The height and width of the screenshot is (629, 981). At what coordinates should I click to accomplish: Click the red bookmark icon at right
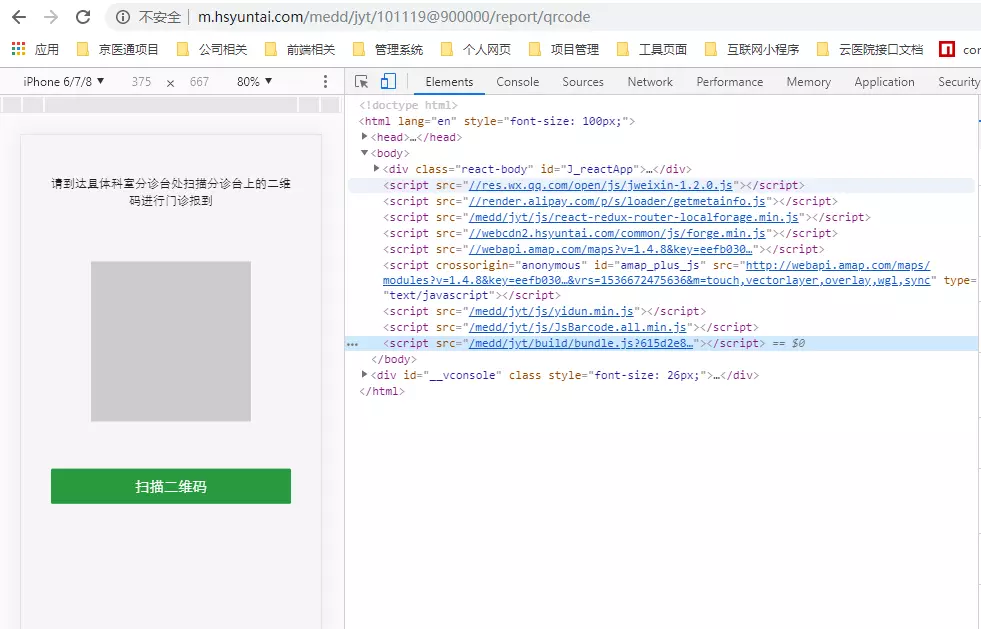947,49
